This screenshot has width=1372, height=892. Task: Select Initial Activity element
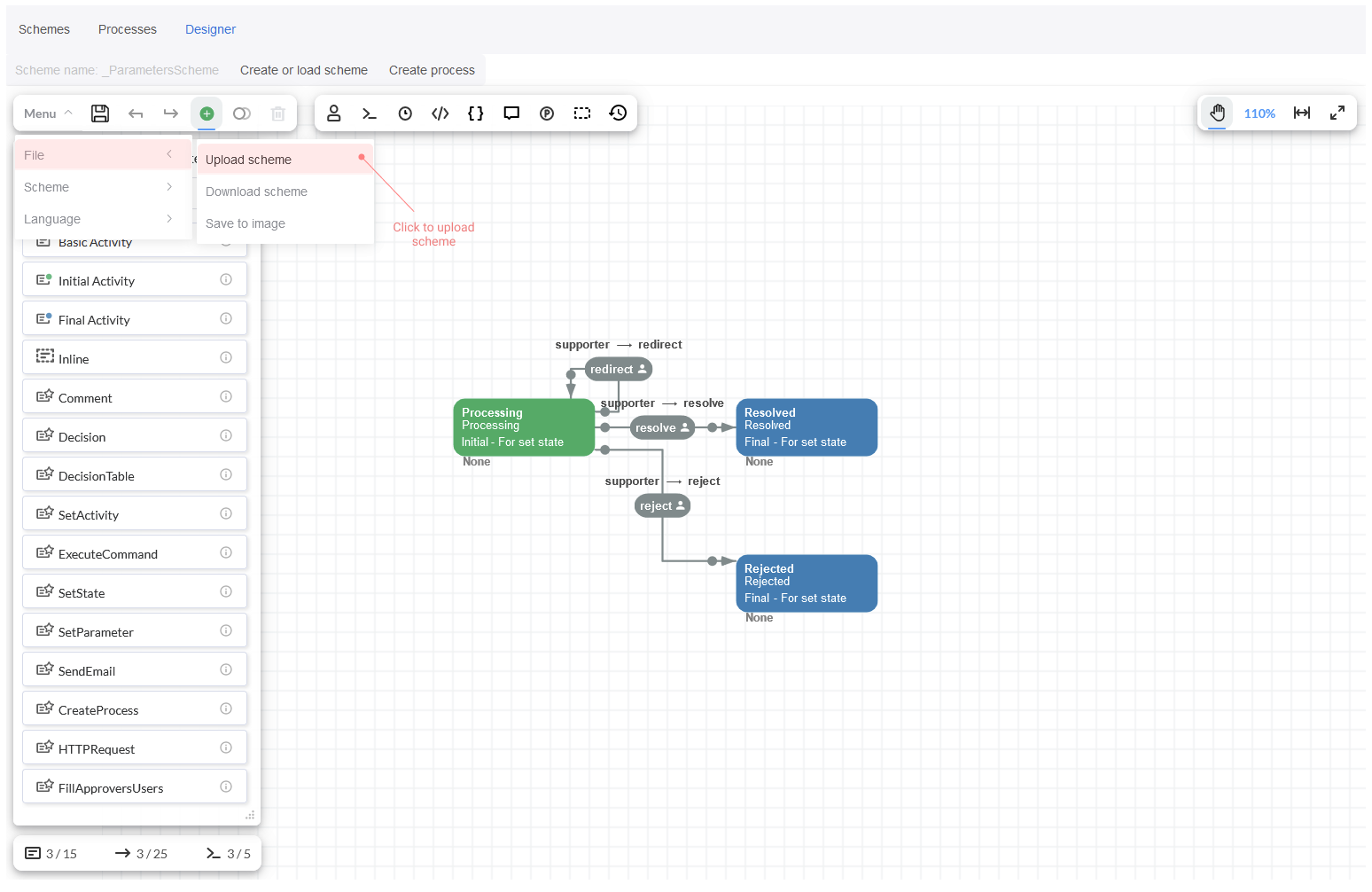coord(135,280)
